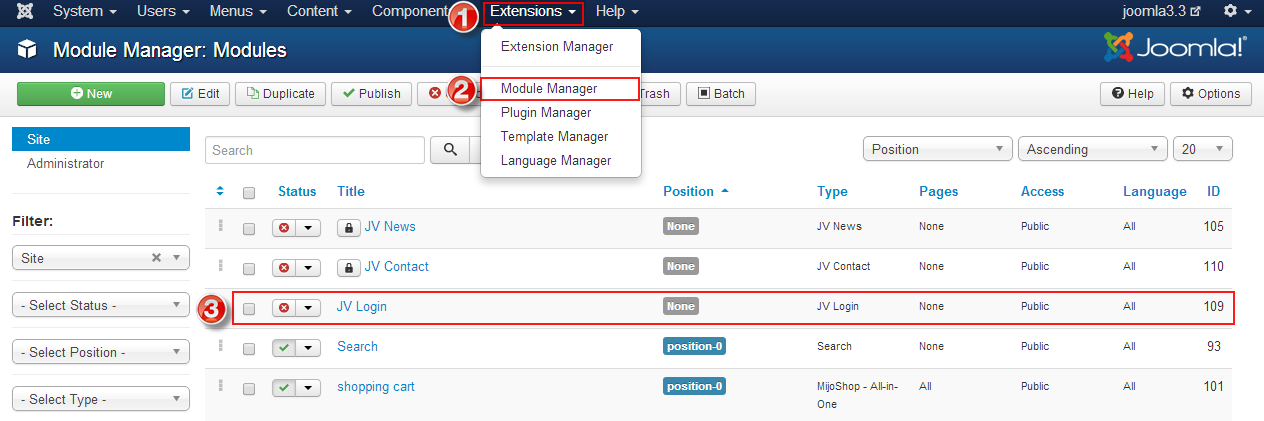This screenshot has width=1264, height=421.
Task: Open the JV Login module link
Action: point(362,307)
